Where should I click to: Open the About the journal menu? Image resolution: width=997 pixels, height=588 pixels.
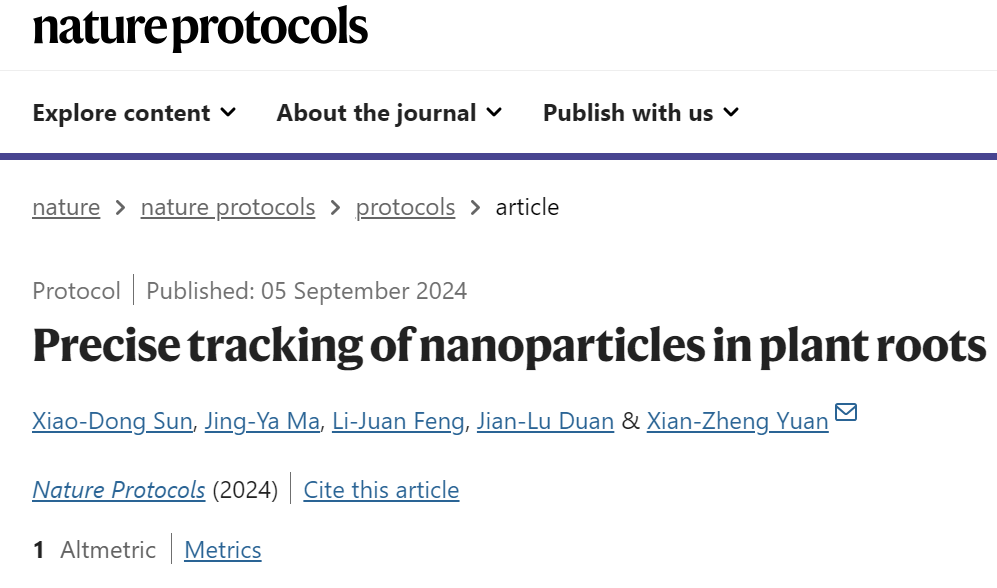[x=389, y=113]
